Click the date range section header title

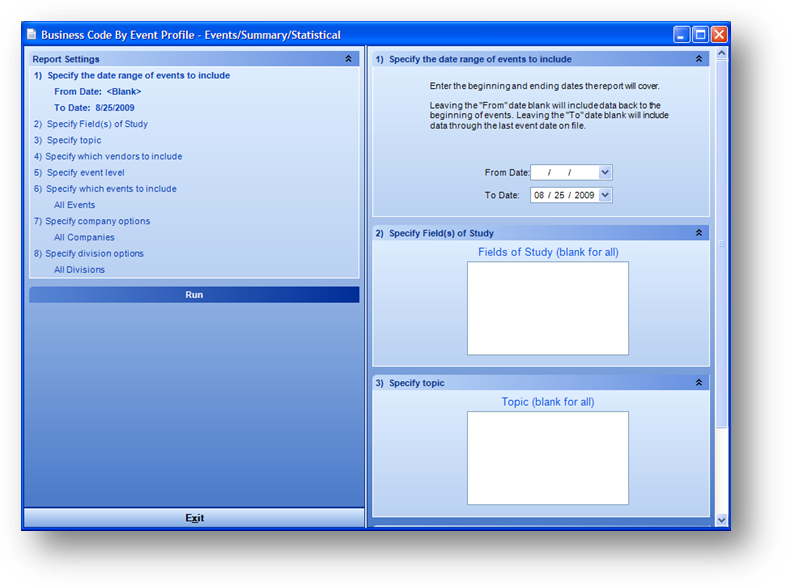480,59
